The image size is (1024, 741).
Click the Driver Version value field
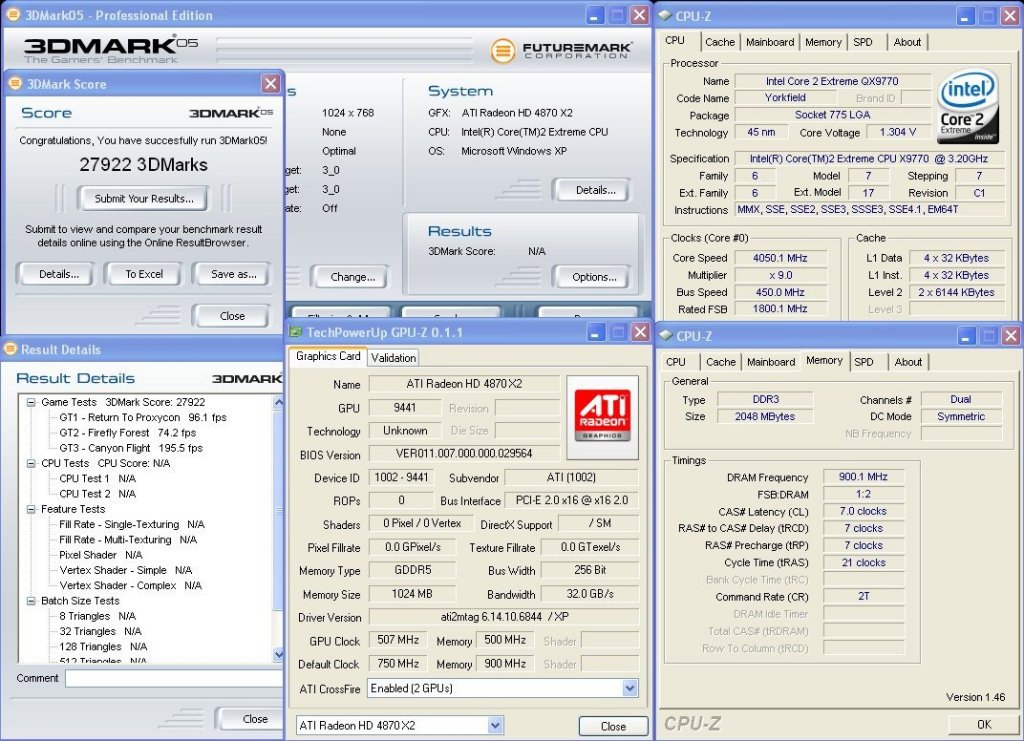[x=504, y=616]
